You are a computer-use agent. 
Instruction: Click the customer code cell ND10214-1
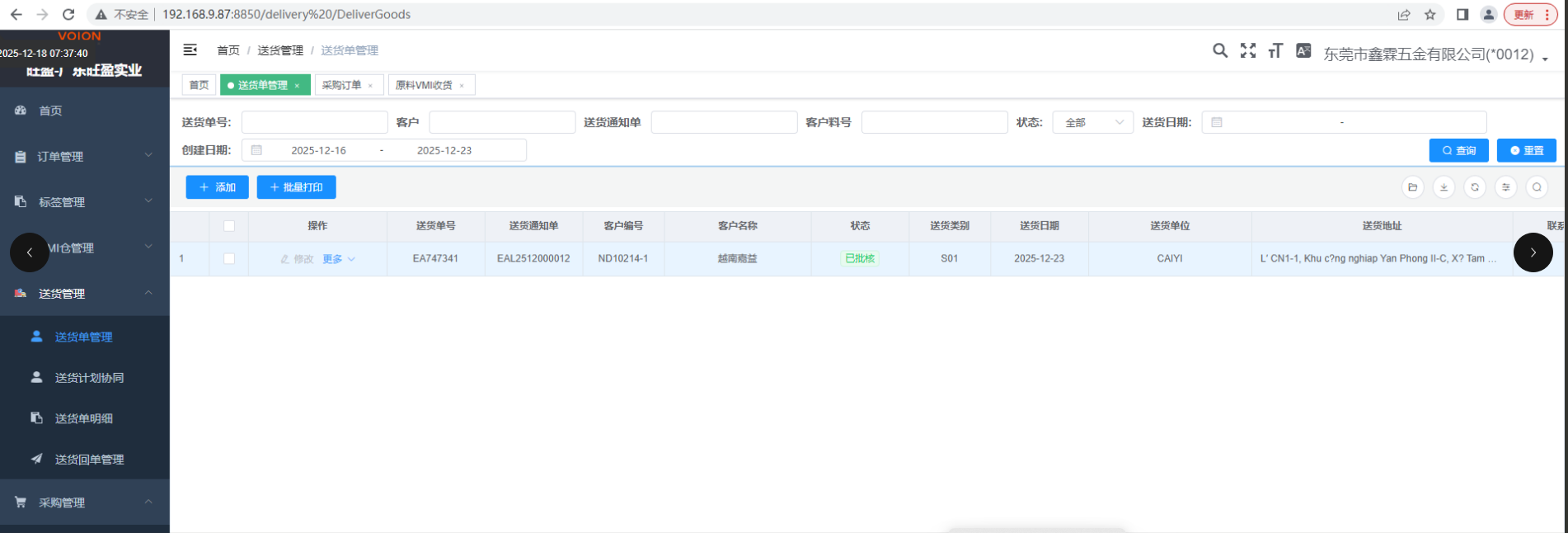coord(623,258)
